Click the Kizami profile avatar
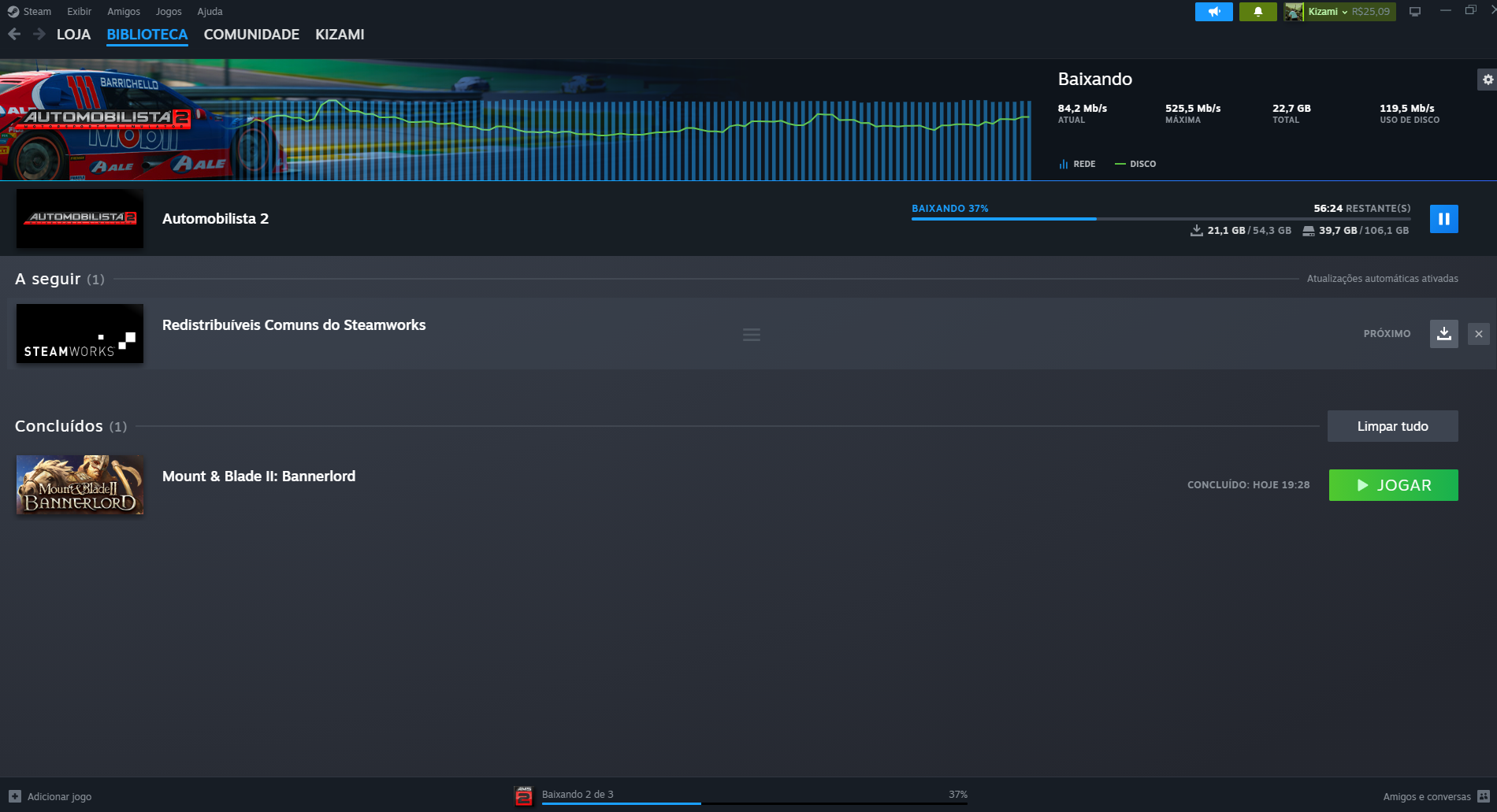 [x=1294, y=12]
